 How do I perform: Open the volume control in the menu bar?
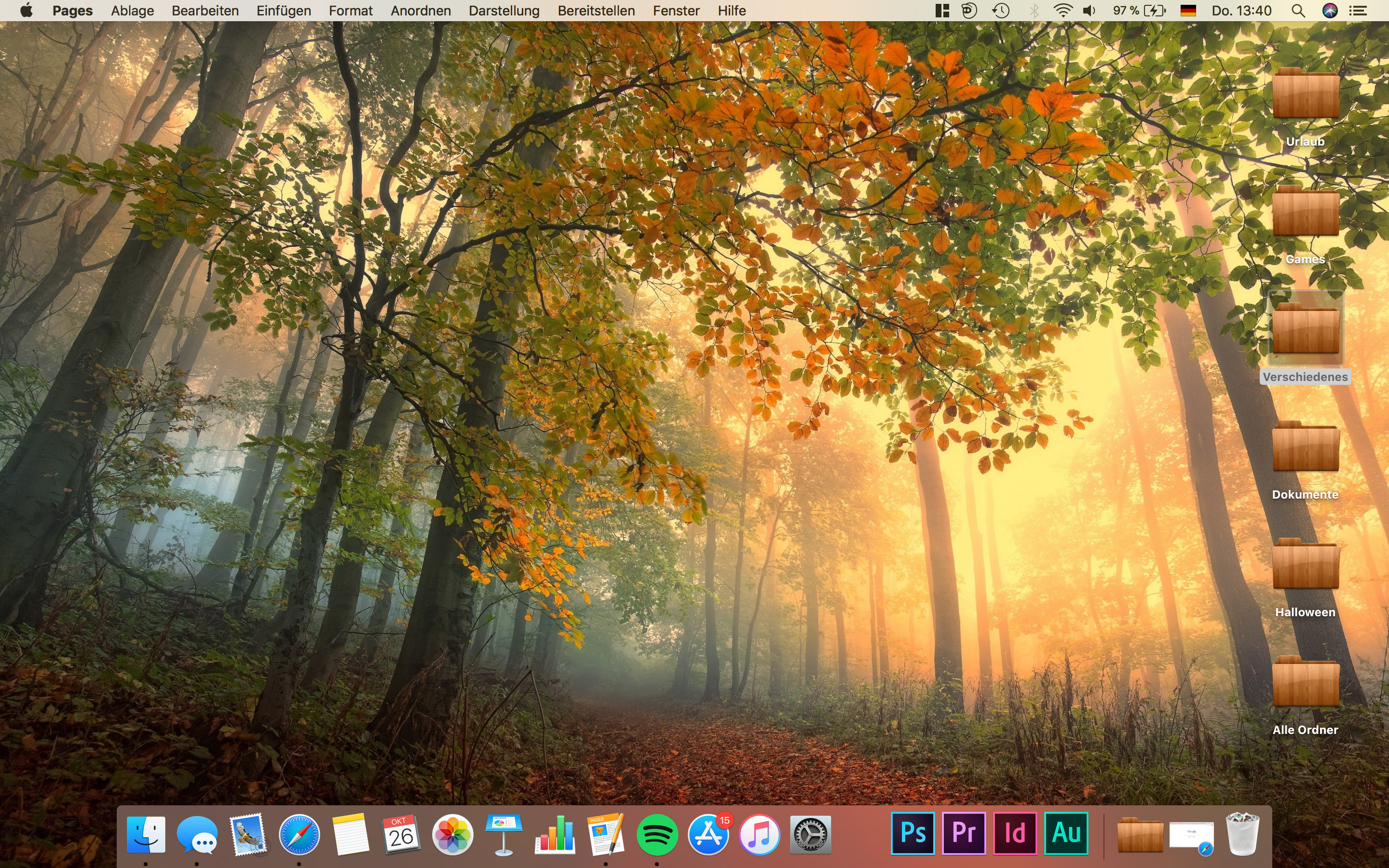point(1089,10)
